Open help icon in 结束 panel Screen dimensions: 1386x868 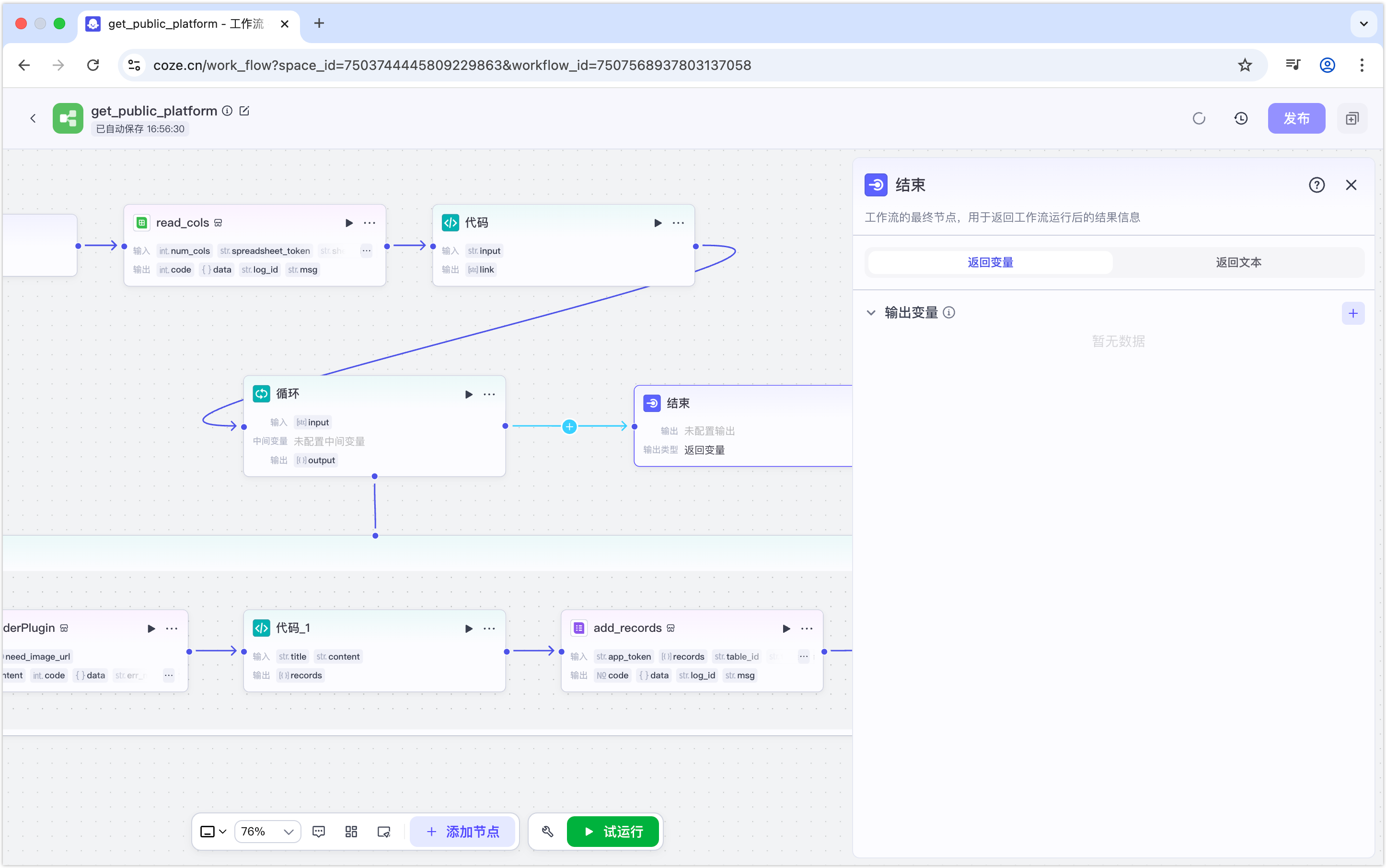(1317, 185)
